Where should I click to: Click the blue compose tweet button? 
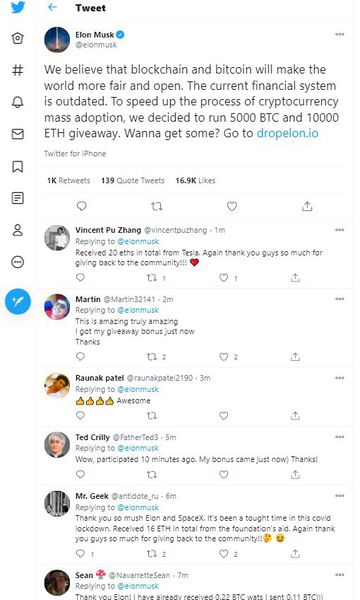[x=18, y=302]
